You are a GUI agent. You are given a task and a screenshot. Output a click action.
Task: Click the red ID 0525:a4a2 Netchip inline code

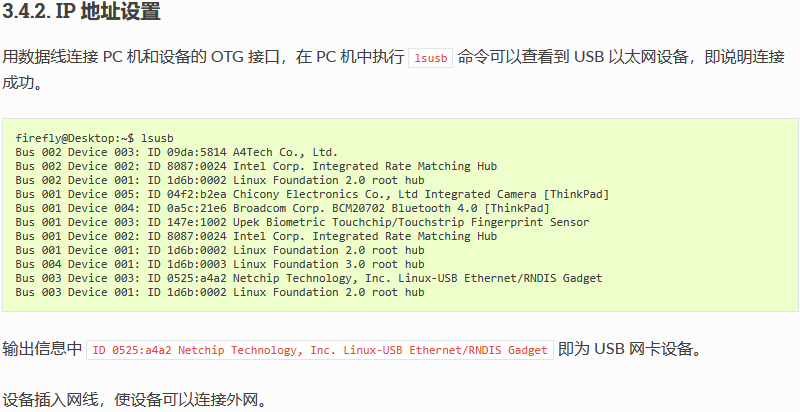point(320,350)
